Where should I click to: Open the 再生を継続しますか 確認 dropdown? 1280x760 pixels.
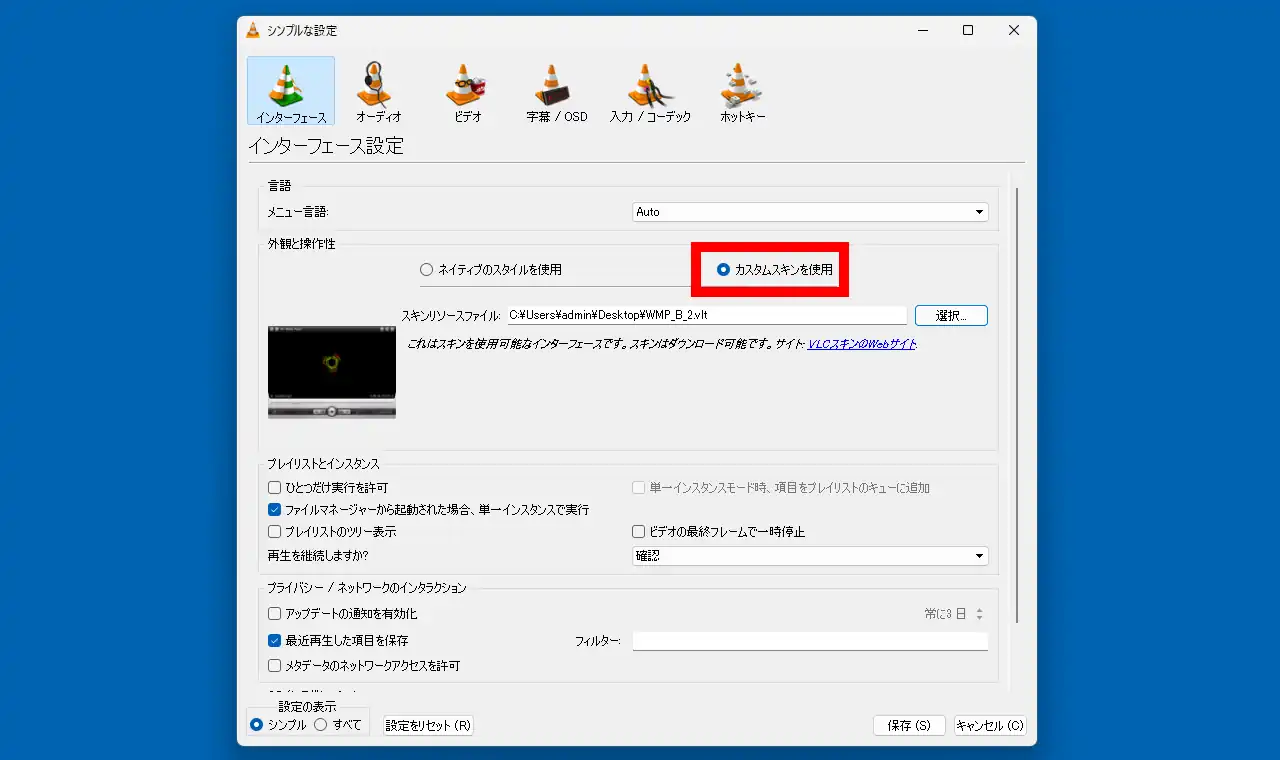811,556
